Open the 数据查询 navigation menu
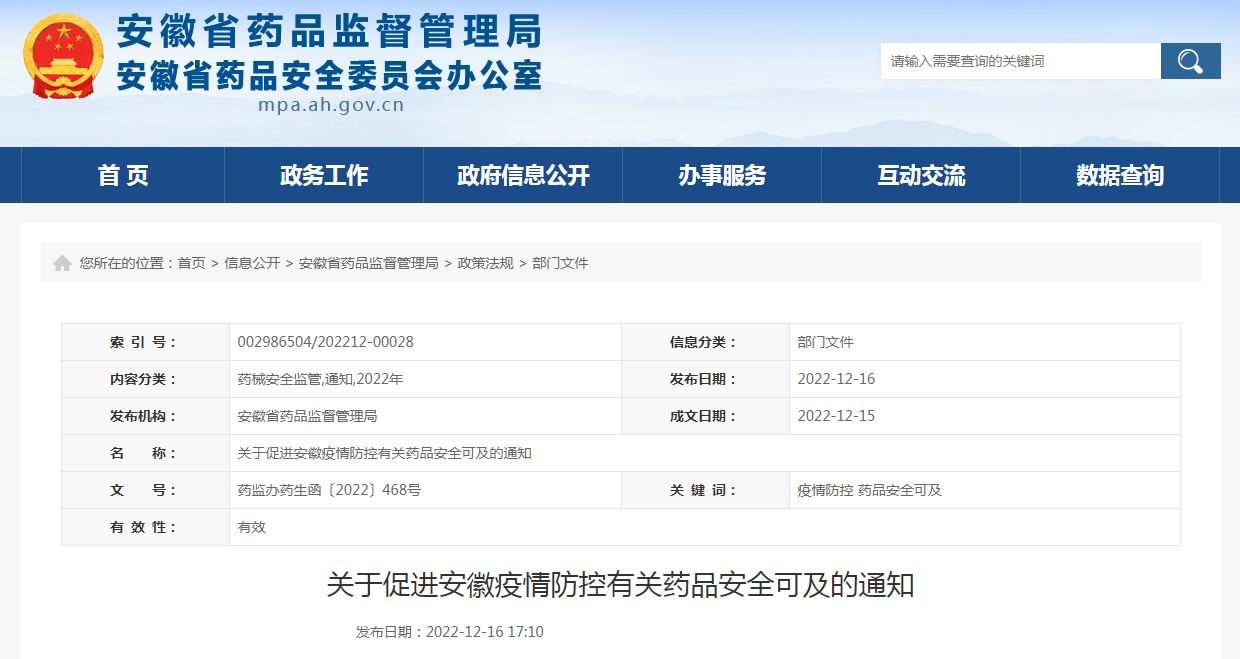 coord(1120,175)
